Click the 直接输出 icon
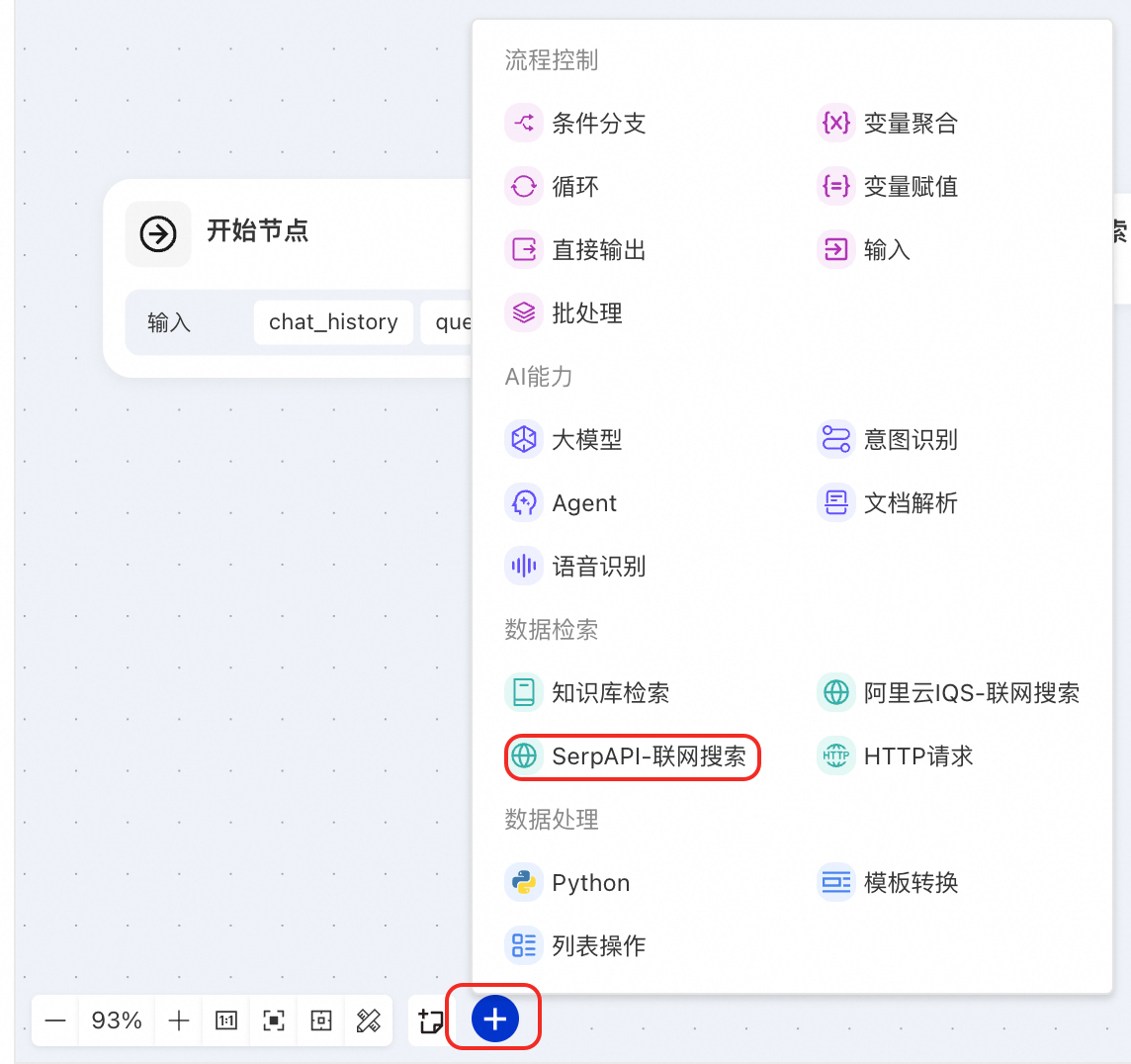Image resolution: width=1131 pixels, height=1064 pixels. (x=524, y=250)
